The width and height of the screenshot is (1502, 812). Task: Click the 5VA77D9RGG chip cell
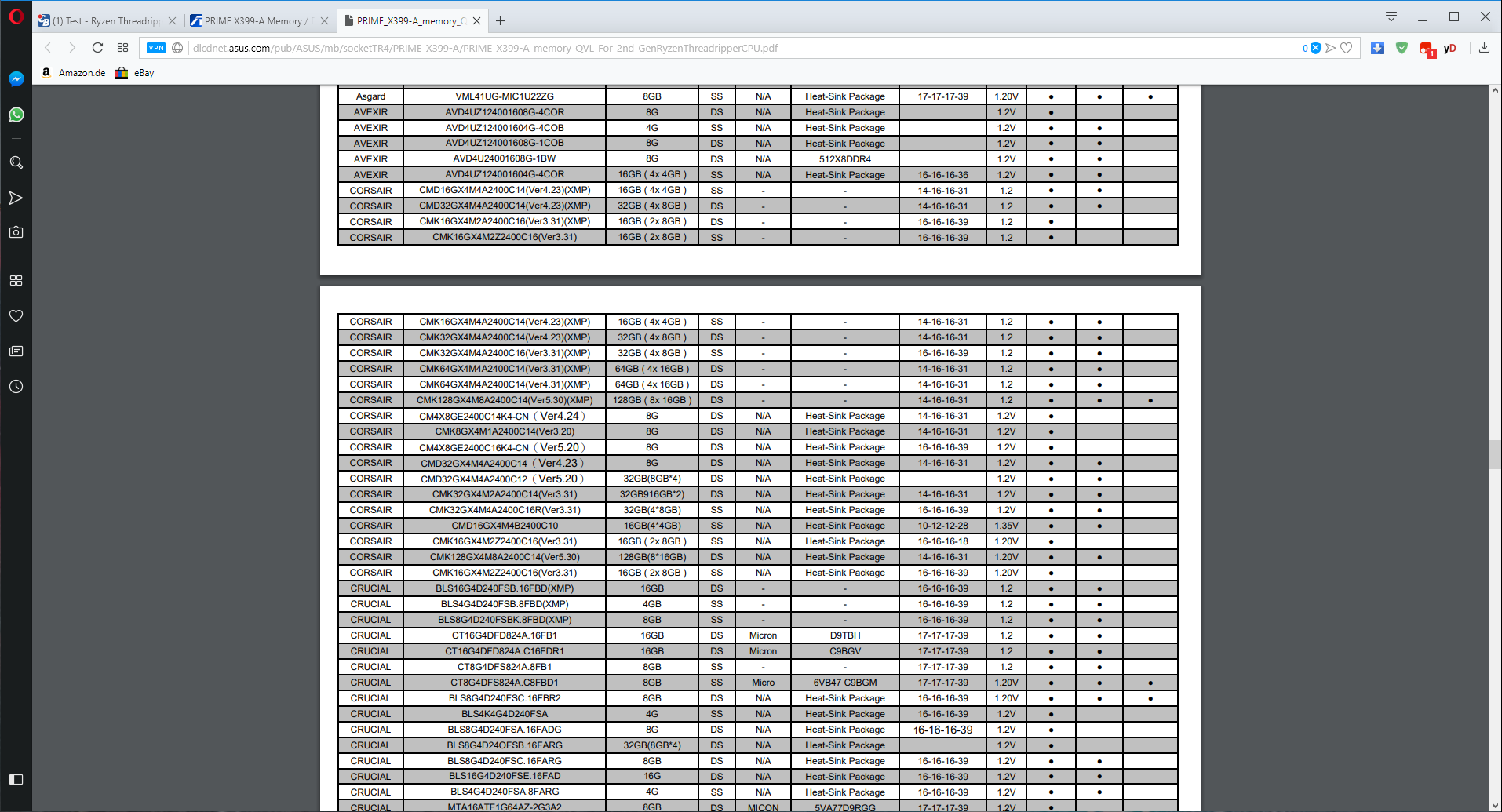pyautogui.click(x=845, y=807)
